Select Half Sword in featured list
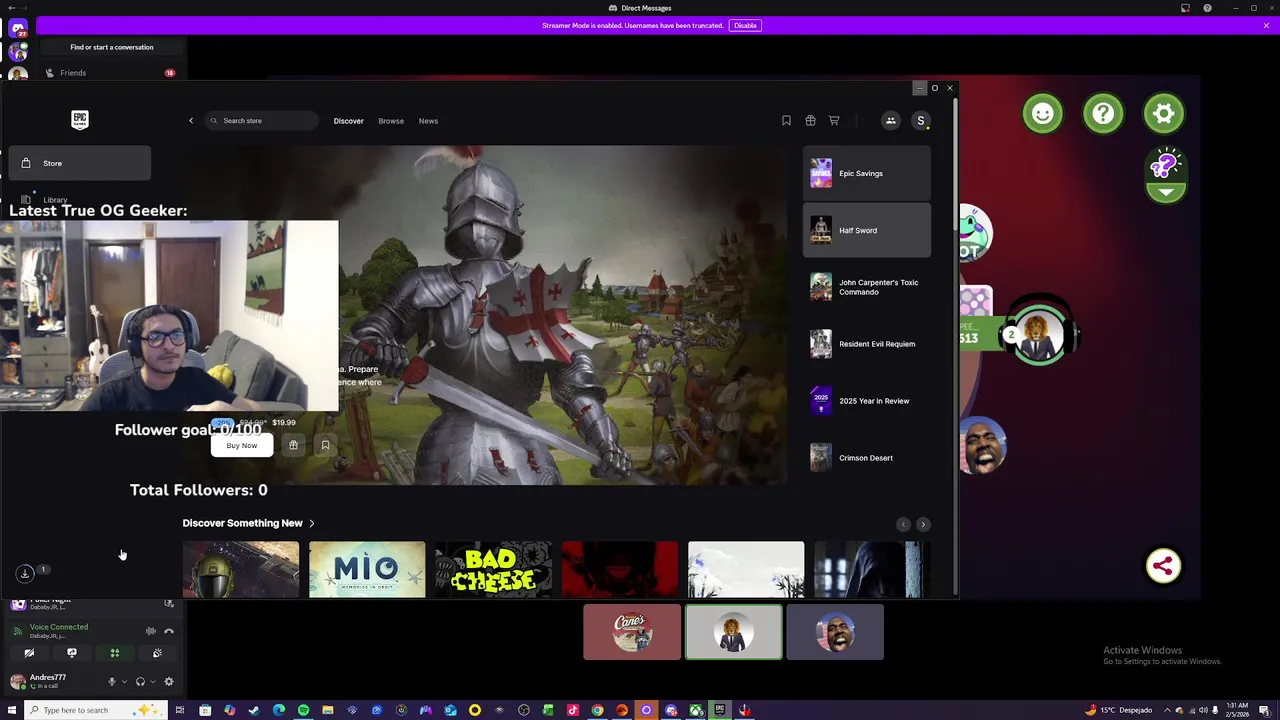The image size is (1280, 720). click(x=867, y=230)
